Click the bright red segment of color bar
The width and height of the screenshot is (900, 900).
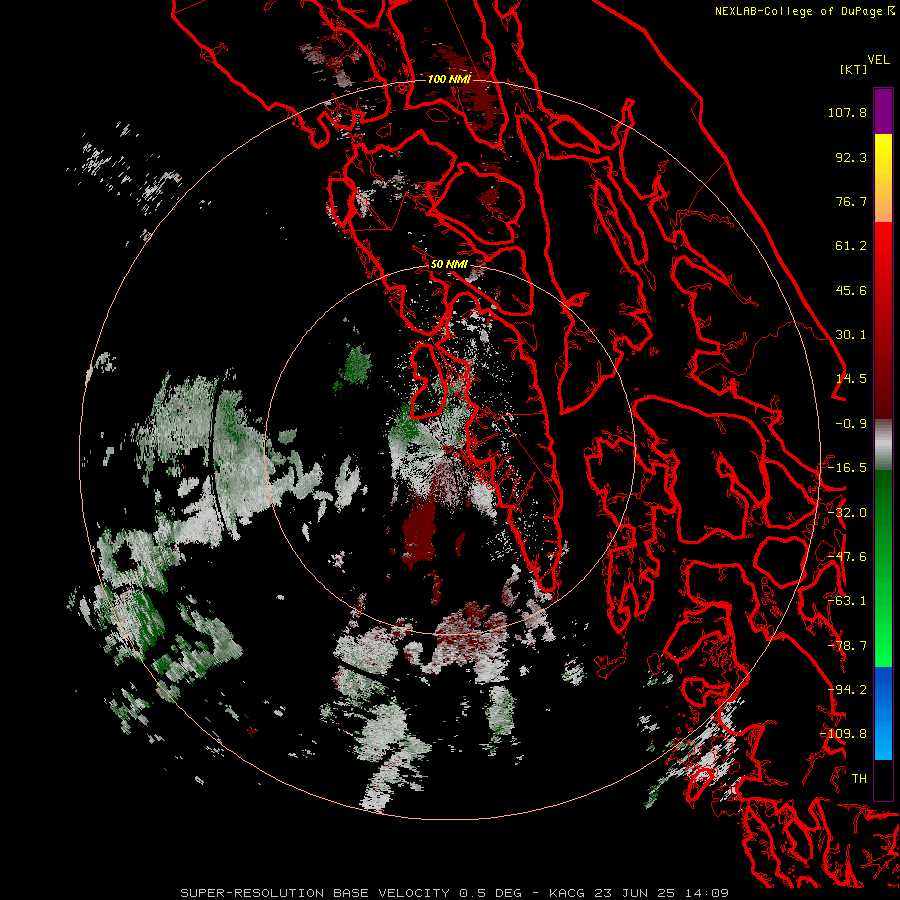883,321
